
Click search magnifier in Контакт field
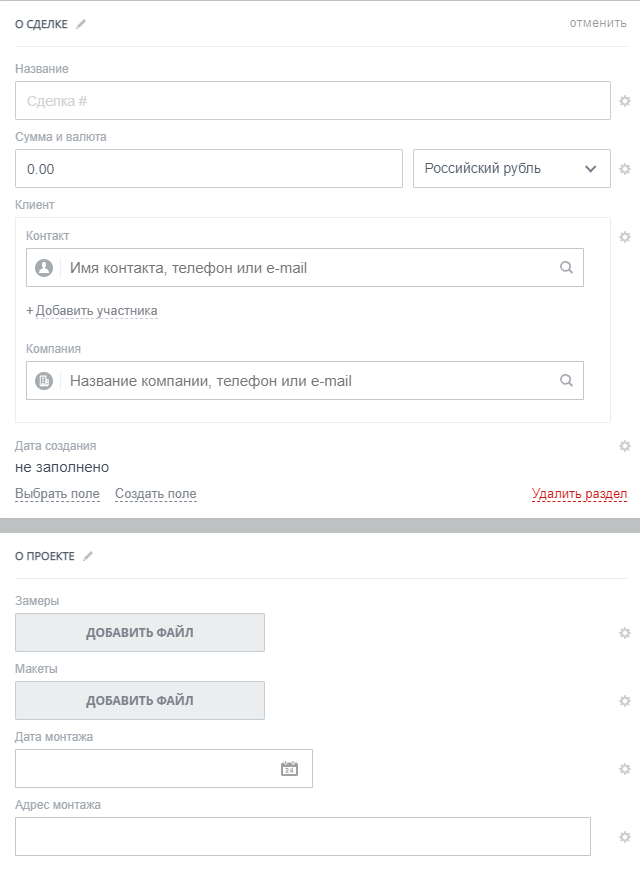(x=566, y=268)
